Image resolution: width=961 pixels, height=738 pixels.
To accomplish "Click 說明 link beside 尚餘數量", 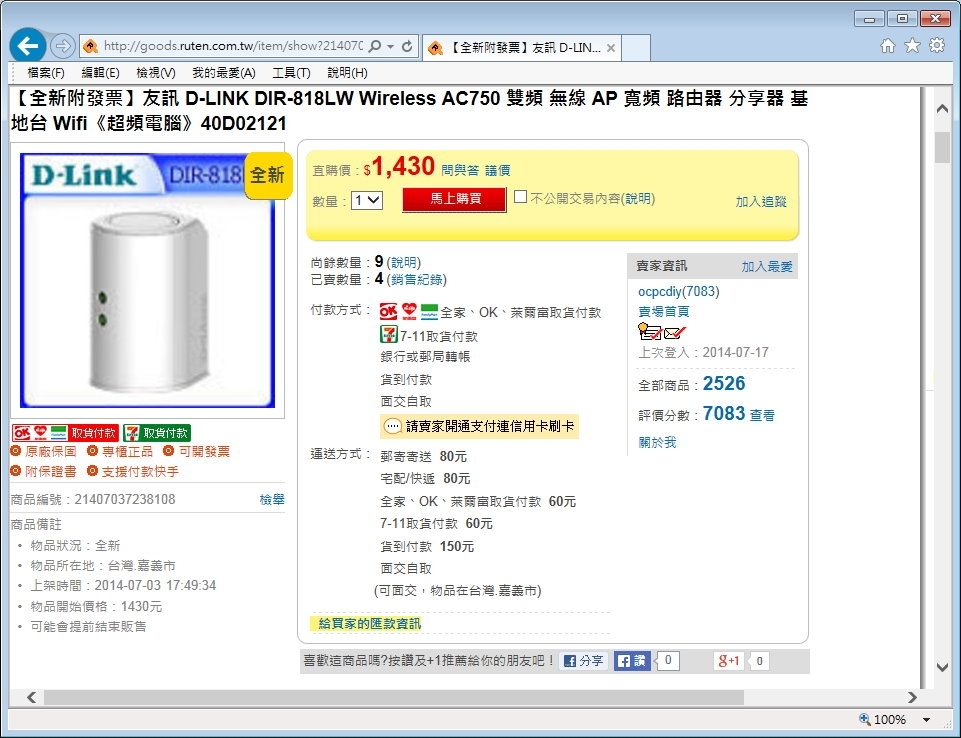I will click(403, 262).
